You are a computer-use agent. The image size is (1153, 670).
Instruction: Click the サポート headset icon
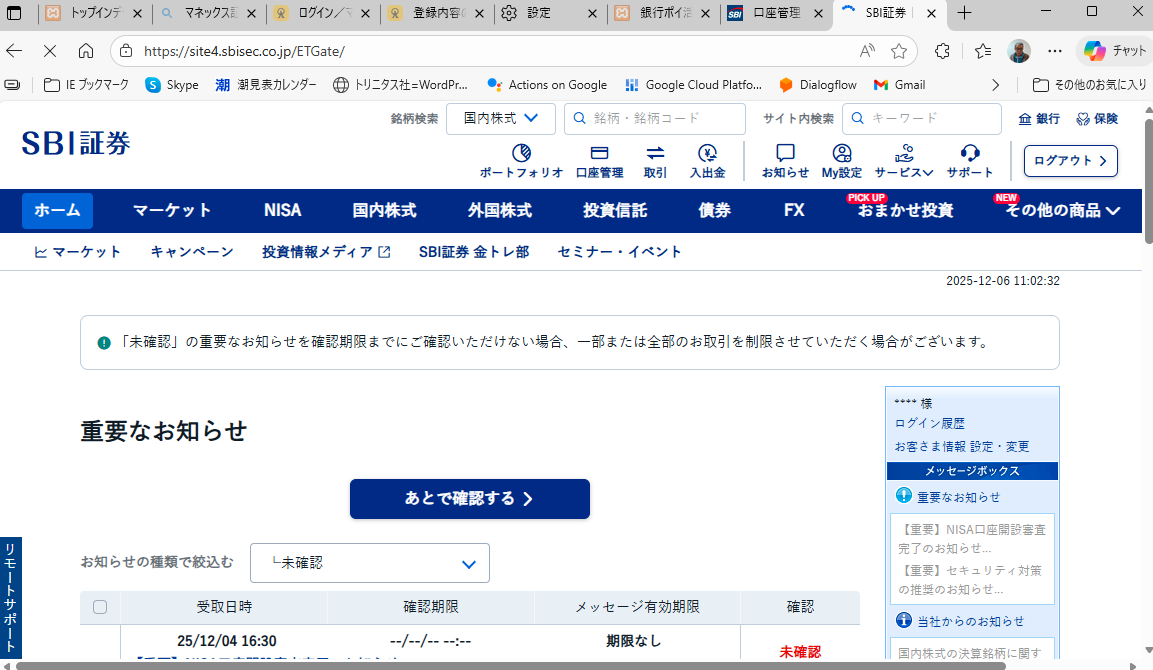(969, 153)
